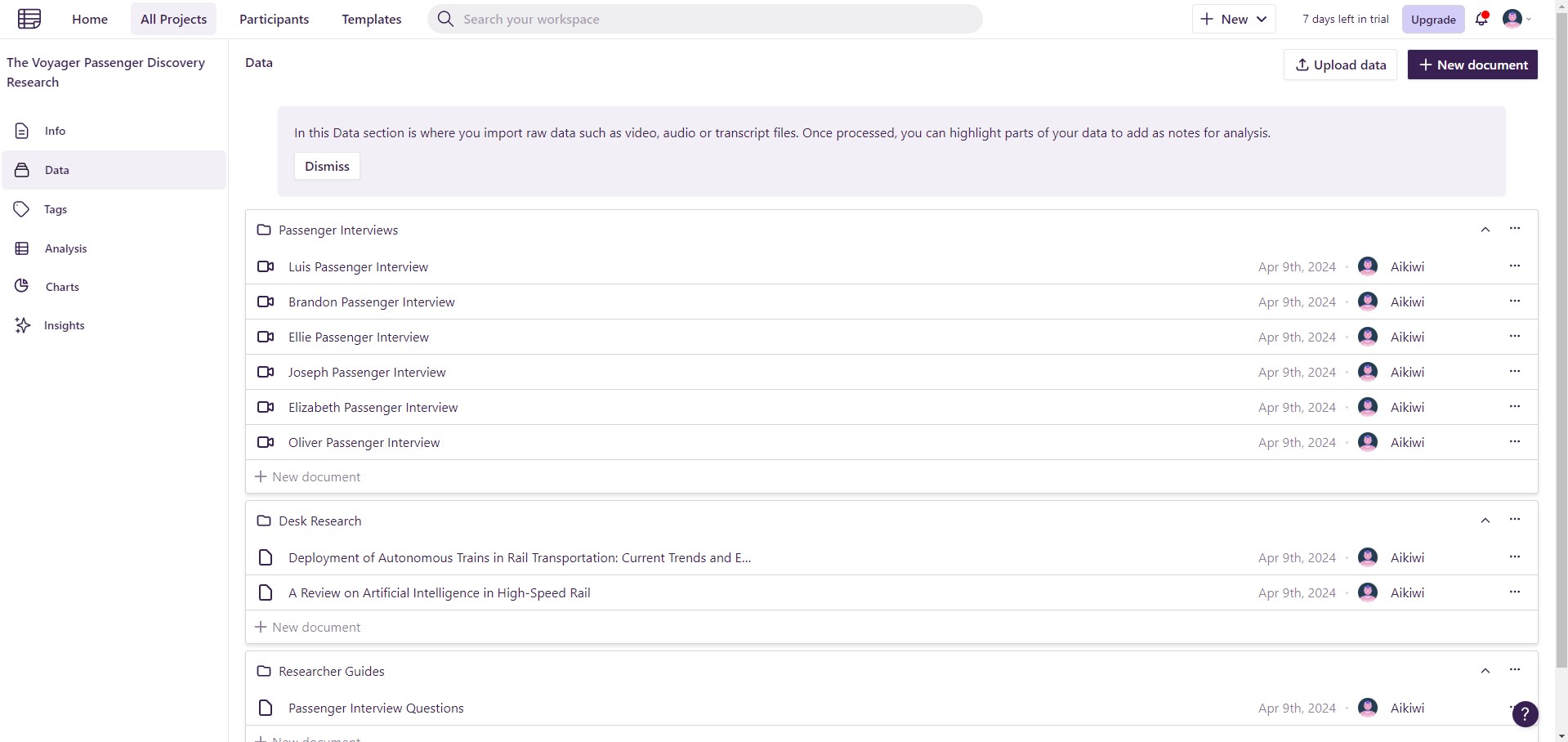Open more options for Luis Passenger Interview
1568x742 pixels.
[x=1515, y=266]
